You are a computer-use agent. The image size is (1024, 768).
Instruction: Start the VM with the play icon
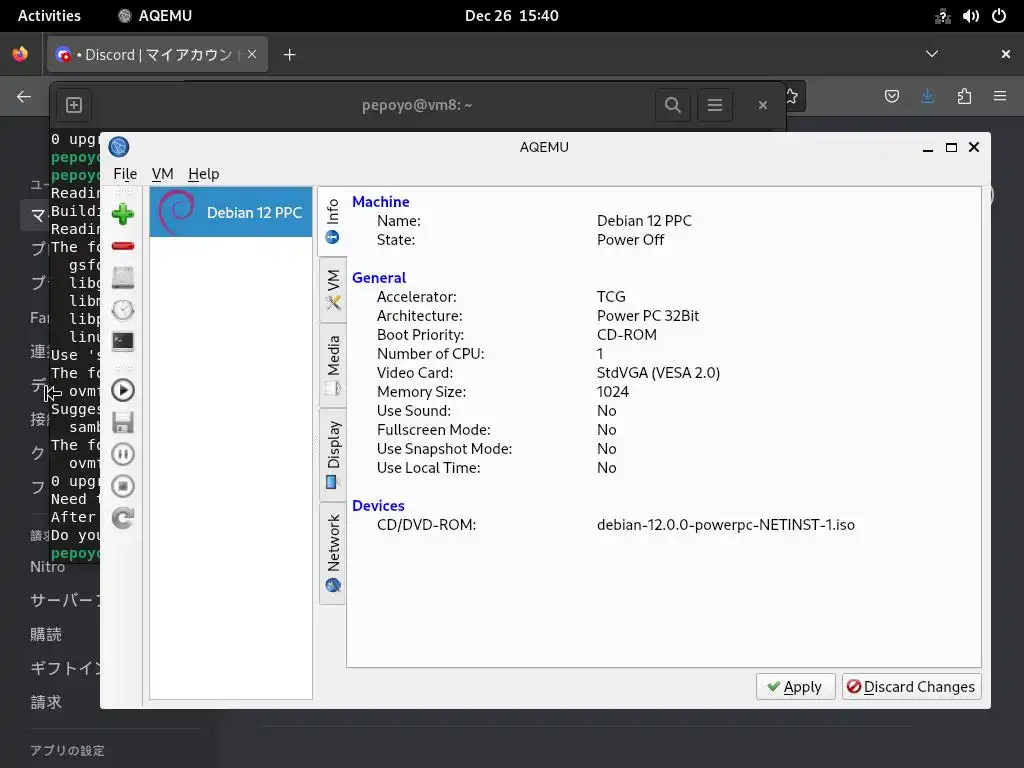click(x=123, y=391)
